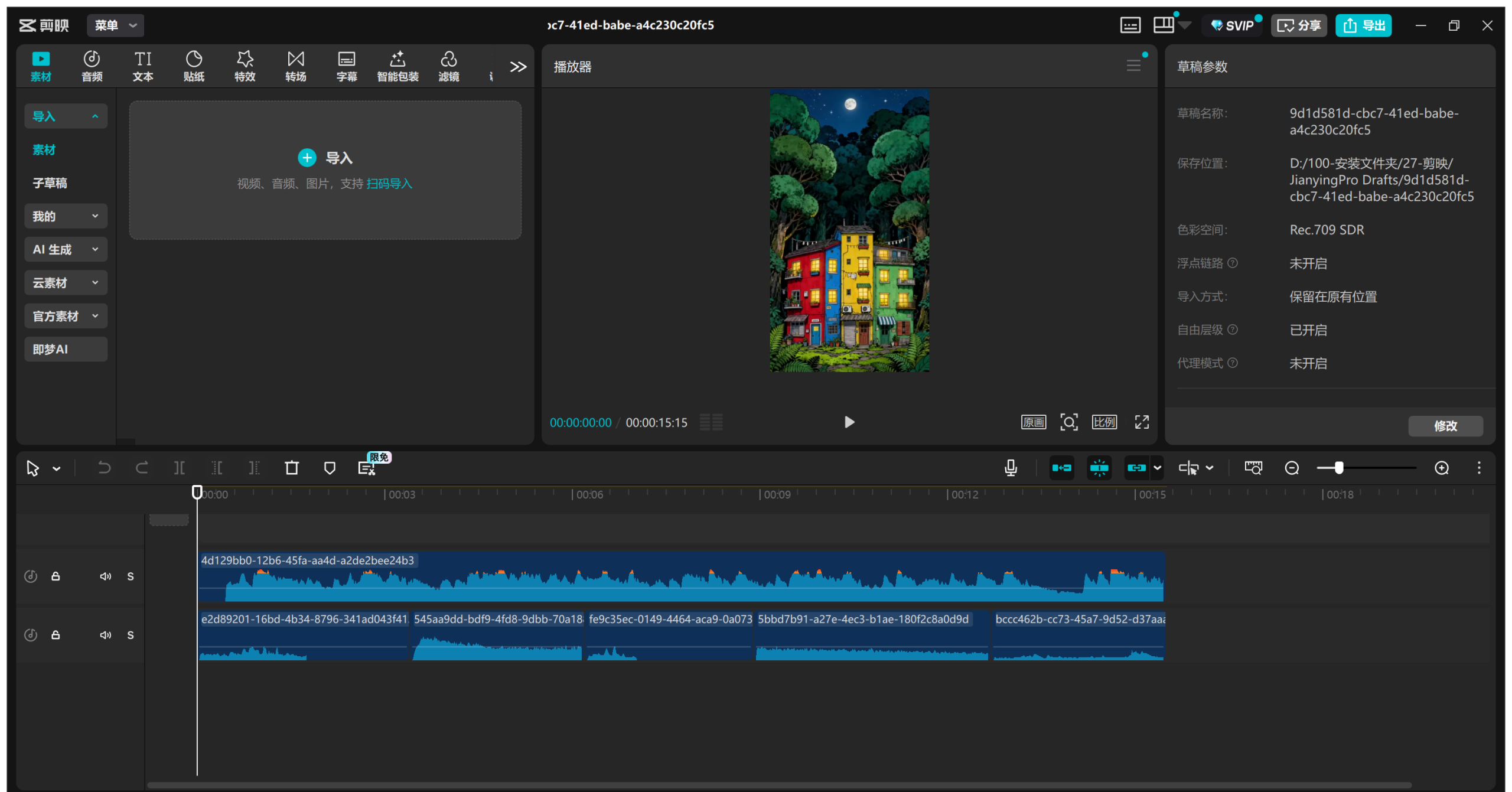
Task: Click the delete clip trash icon
Action: [292, 468]
